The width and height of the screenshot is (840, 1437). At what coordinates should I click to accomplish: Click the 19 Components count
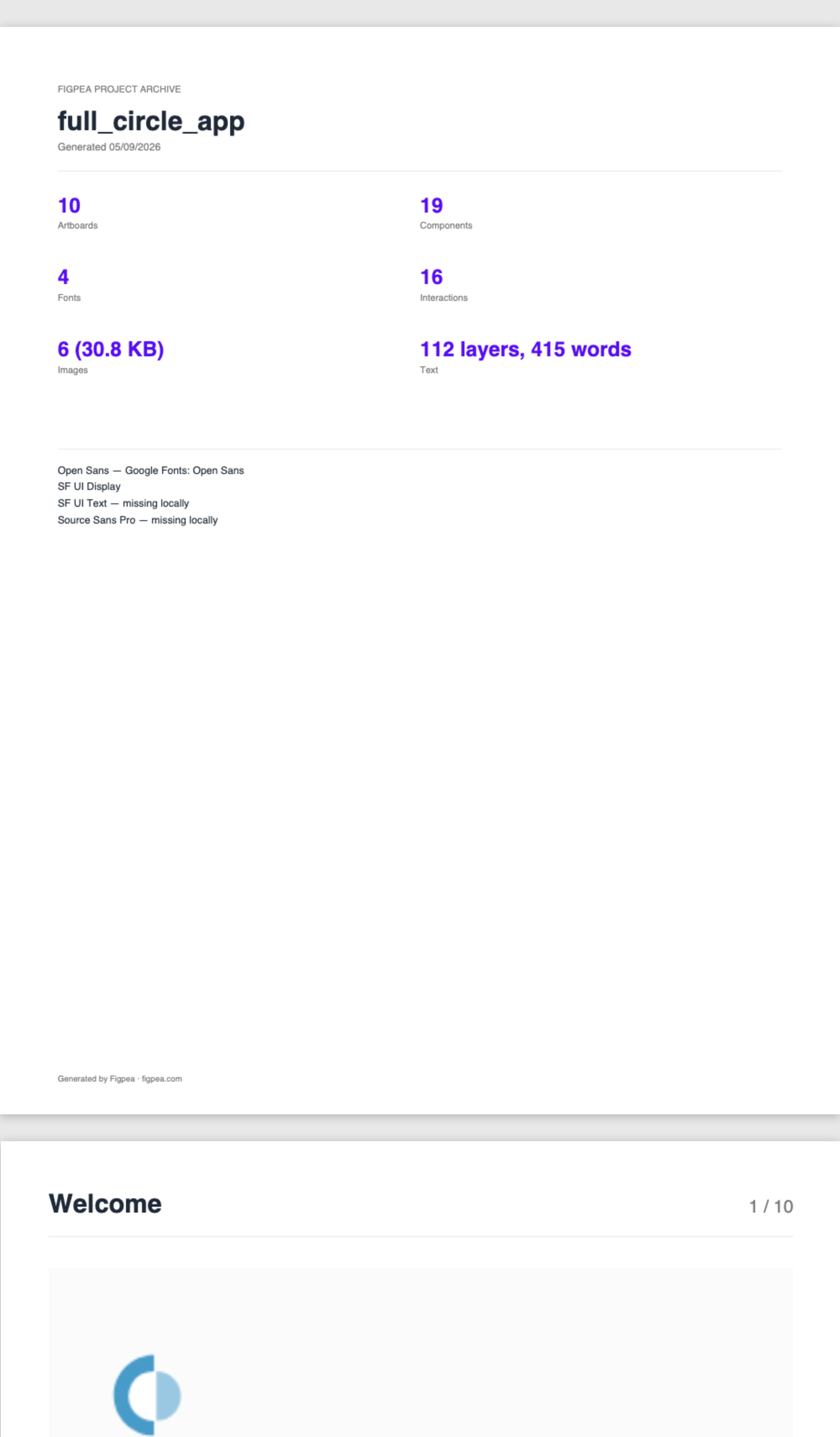pos(431,205)
